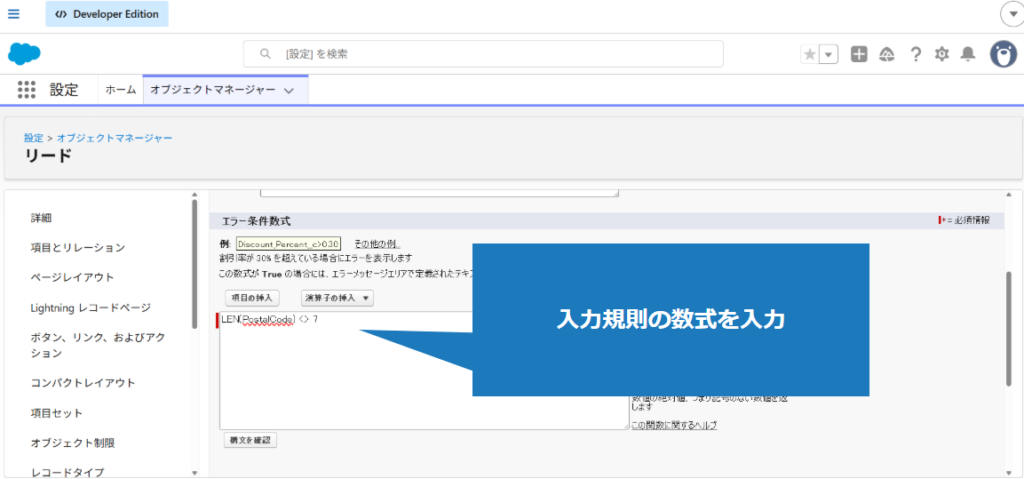Viewport: 1024px width, 479px height.
Task: Open the 演算子の挿入 dropdown
Action: click(337, 298)
